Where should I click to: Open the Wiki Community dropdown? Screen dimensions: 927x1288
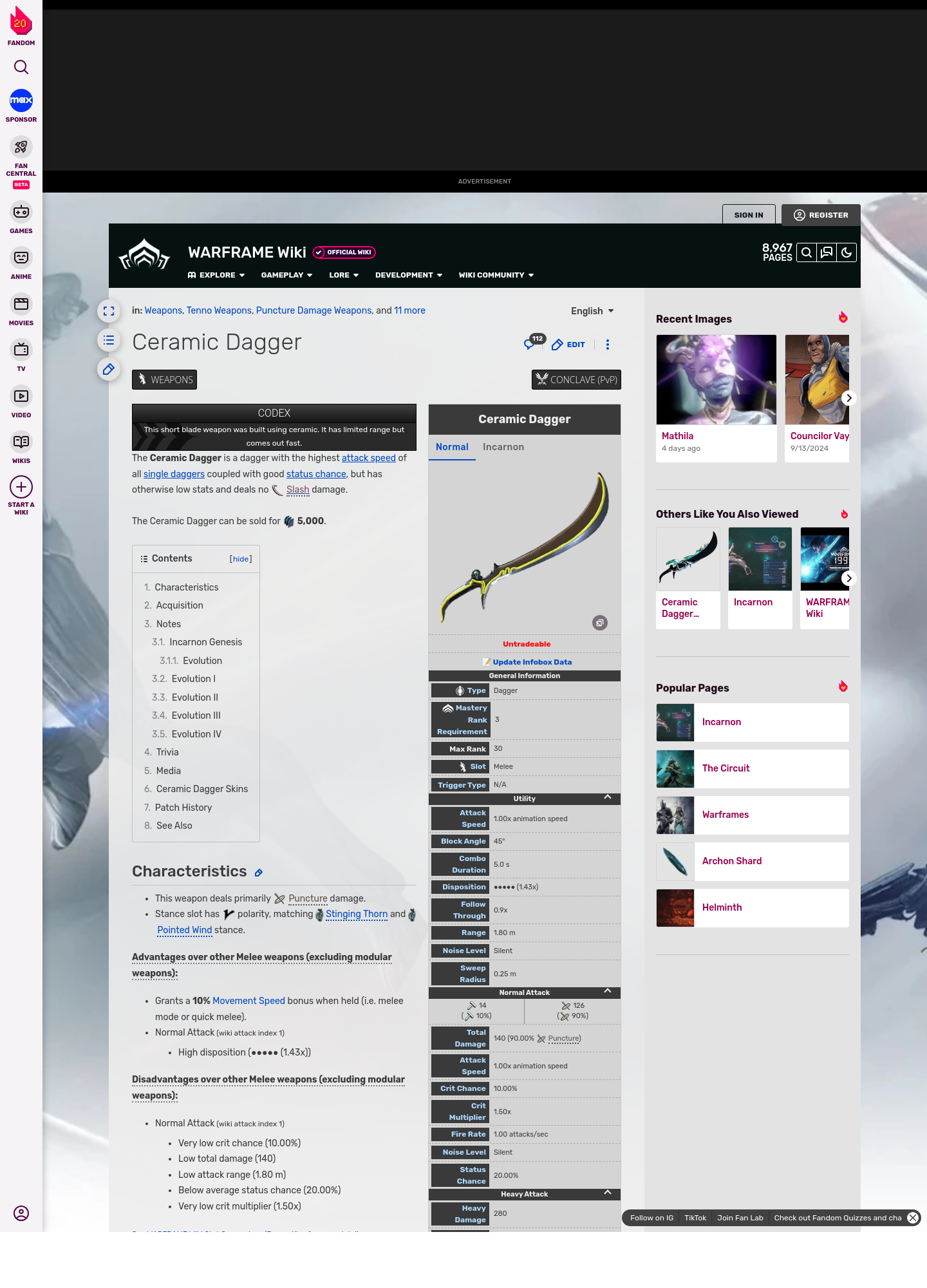click(496, 275)
